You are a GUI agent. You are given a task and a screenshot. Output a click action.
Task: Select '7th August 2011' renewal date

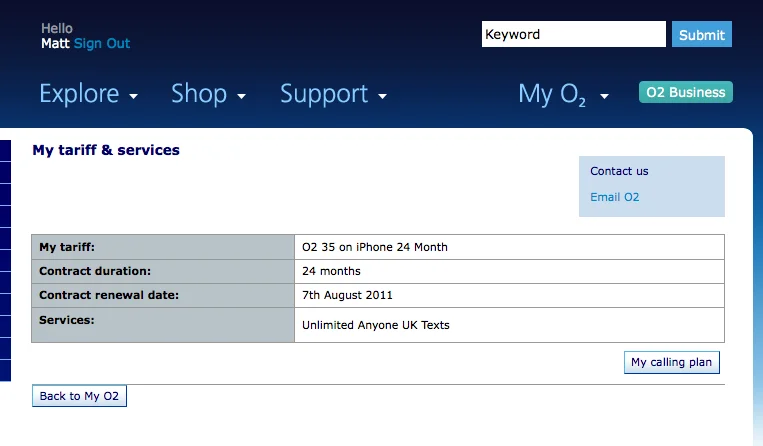[347, 295]
